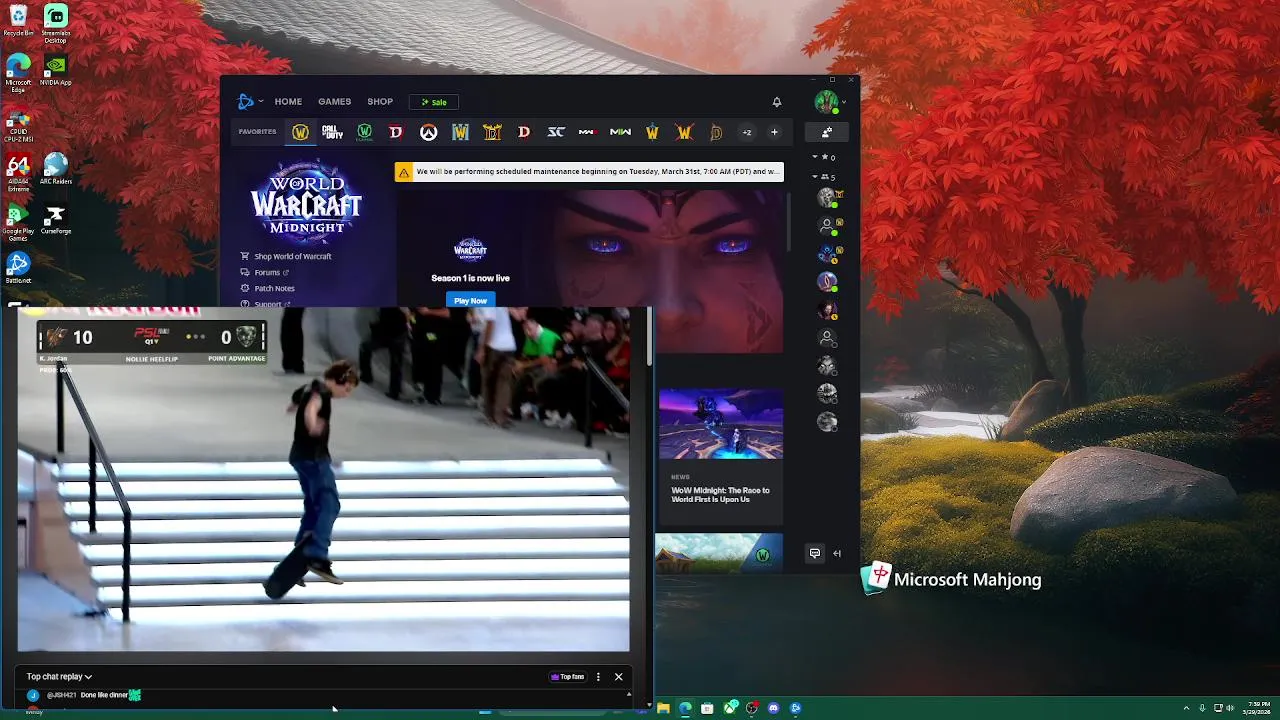
Task: Click the green Sale button
Action: [x=434, y=102]
